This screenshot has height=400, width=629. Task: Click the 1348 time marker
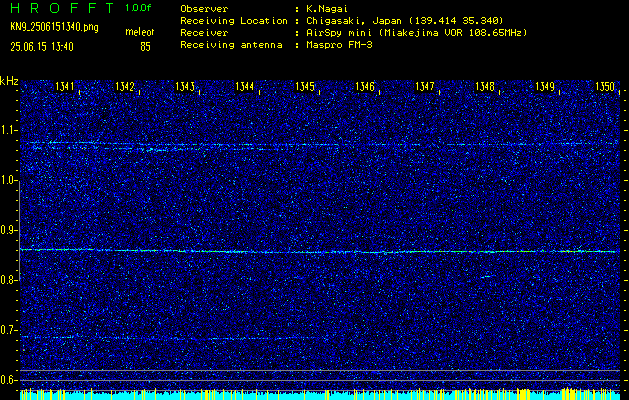coord(485,86)
